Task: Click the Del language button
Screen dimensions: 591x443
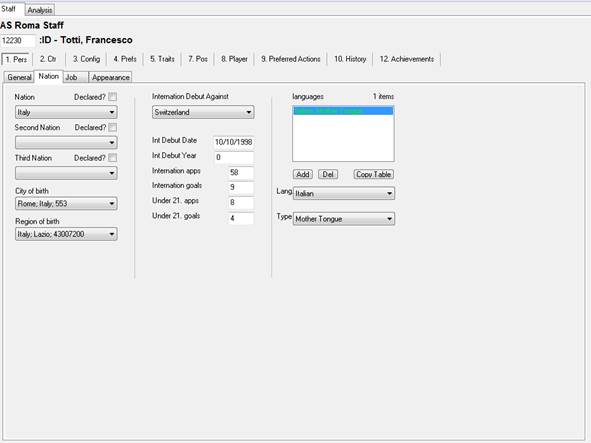Action: [x=328, y=174]
